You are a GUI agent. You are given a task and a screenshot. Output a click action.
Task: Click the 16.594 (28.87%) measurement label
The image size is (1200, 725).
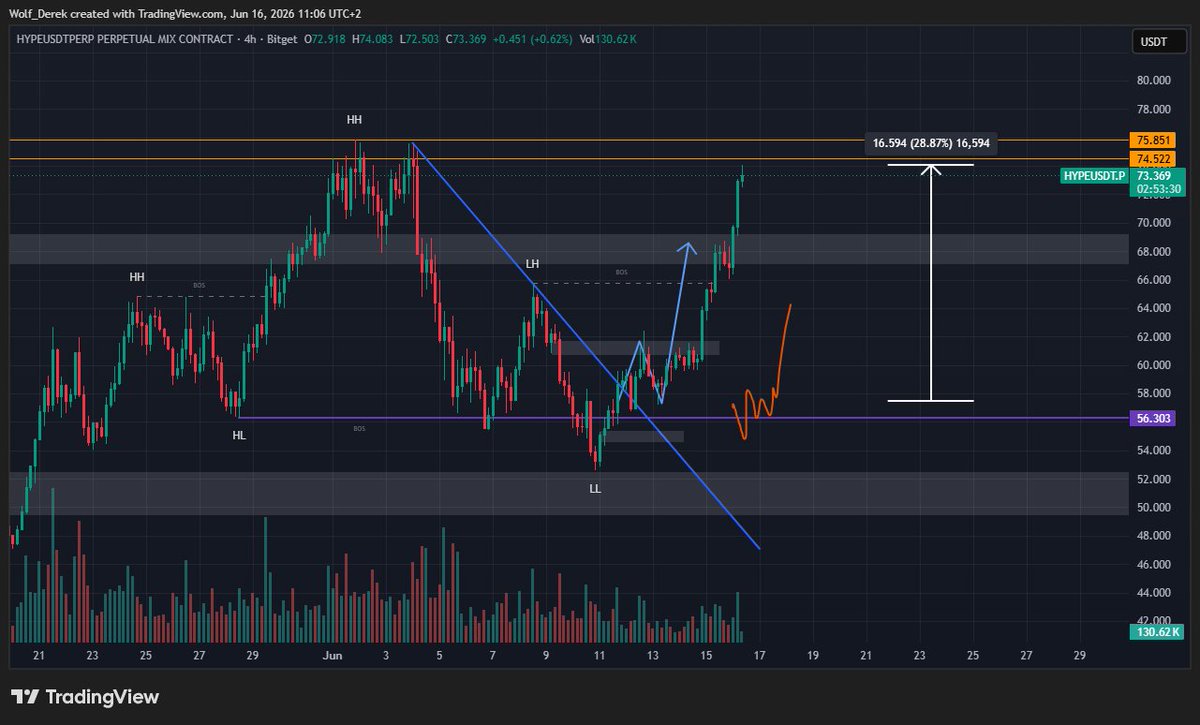(931, 144)
